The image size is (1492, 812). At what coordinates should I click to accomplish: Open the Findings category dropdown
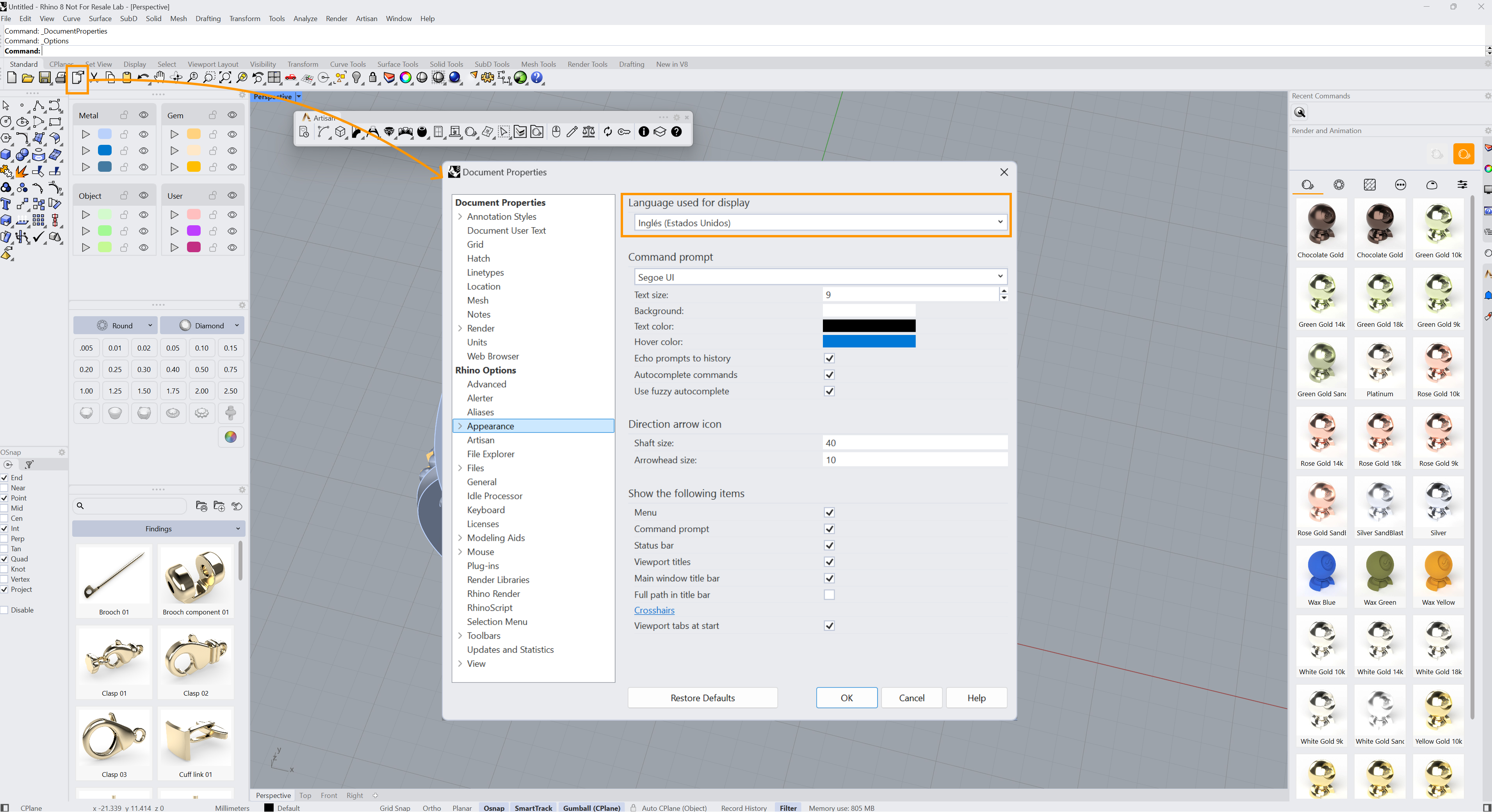click(159, 529)
